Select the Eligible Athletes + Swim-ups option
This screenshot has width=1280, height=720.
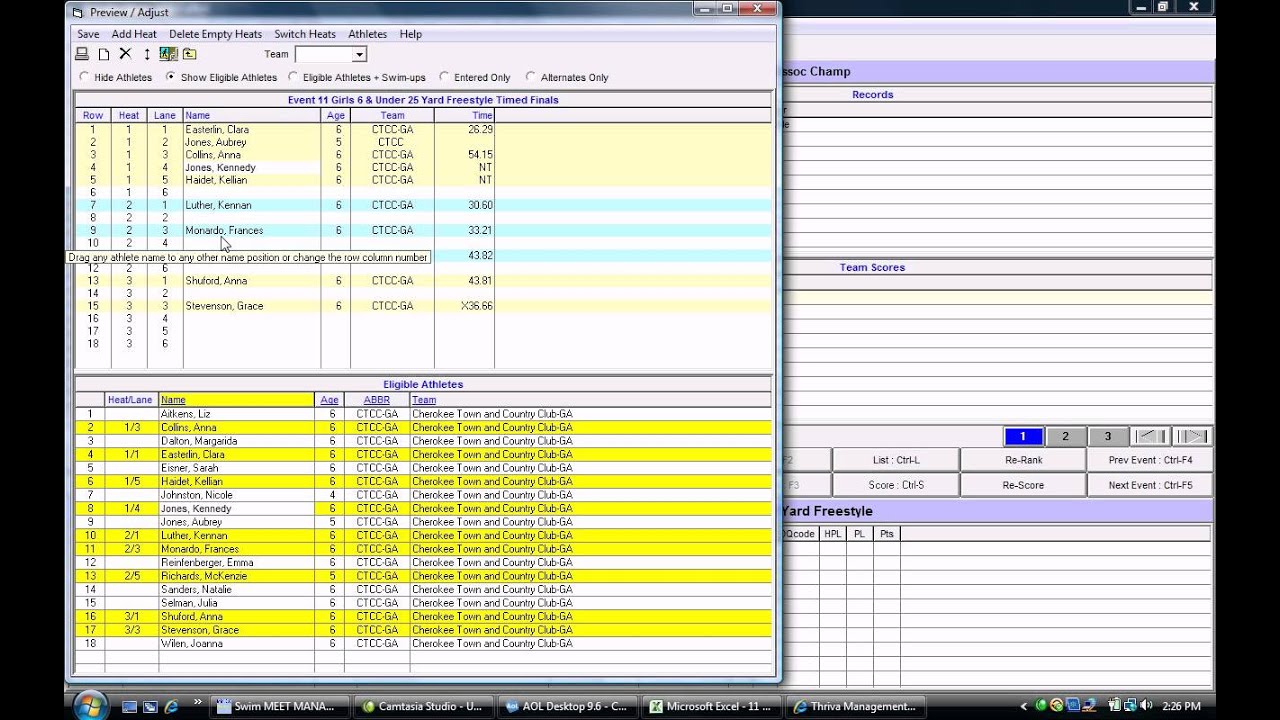[293, 77]
